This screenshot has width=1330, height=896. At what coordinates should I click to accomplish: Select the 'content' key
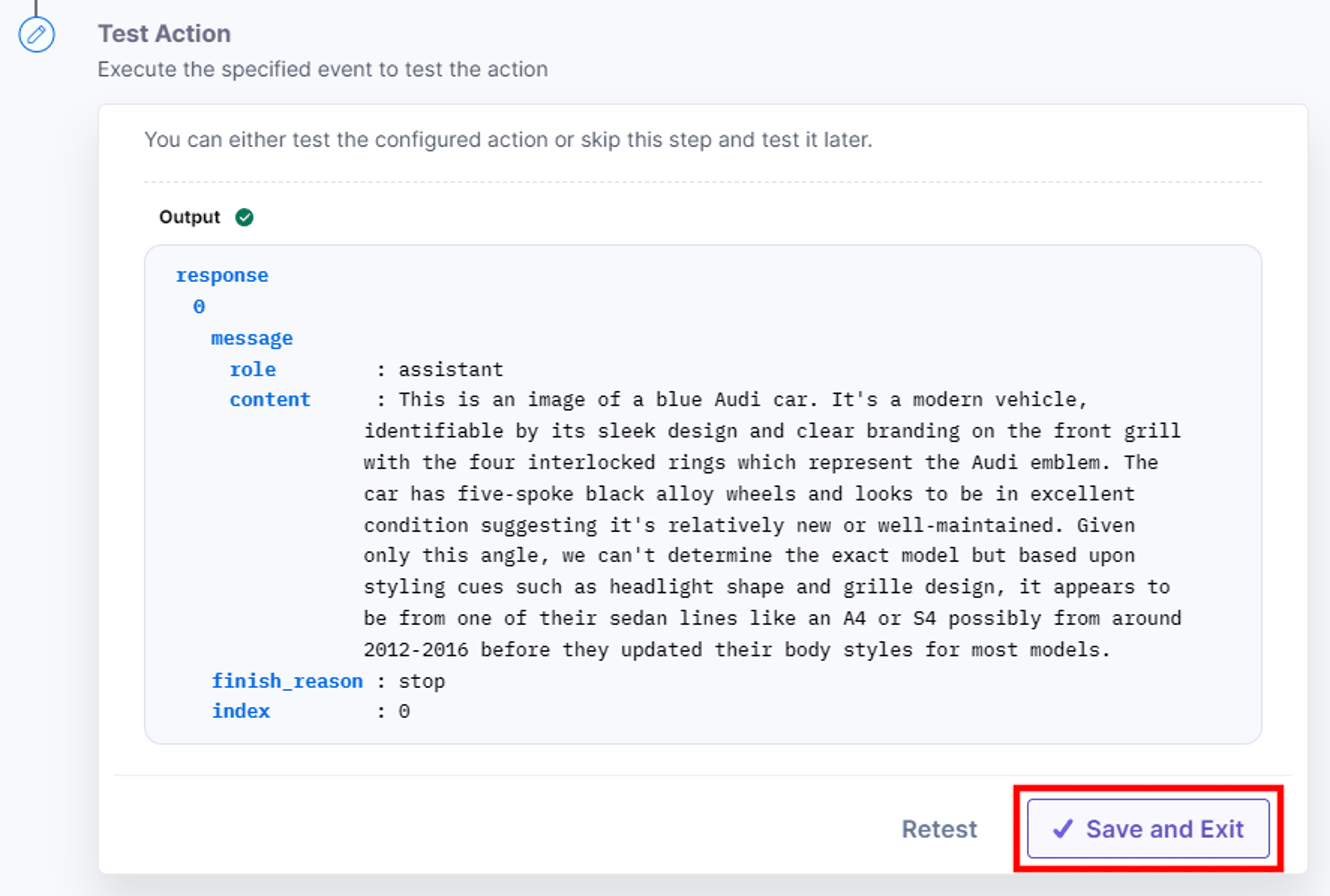[270, 400]
